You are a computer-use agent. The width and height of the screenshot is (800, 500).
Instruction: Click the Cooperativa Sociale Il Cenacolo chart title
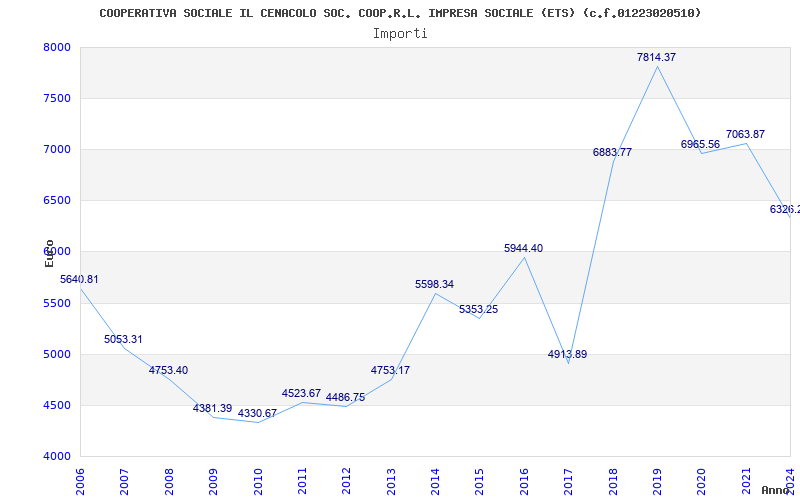(400, 13)
